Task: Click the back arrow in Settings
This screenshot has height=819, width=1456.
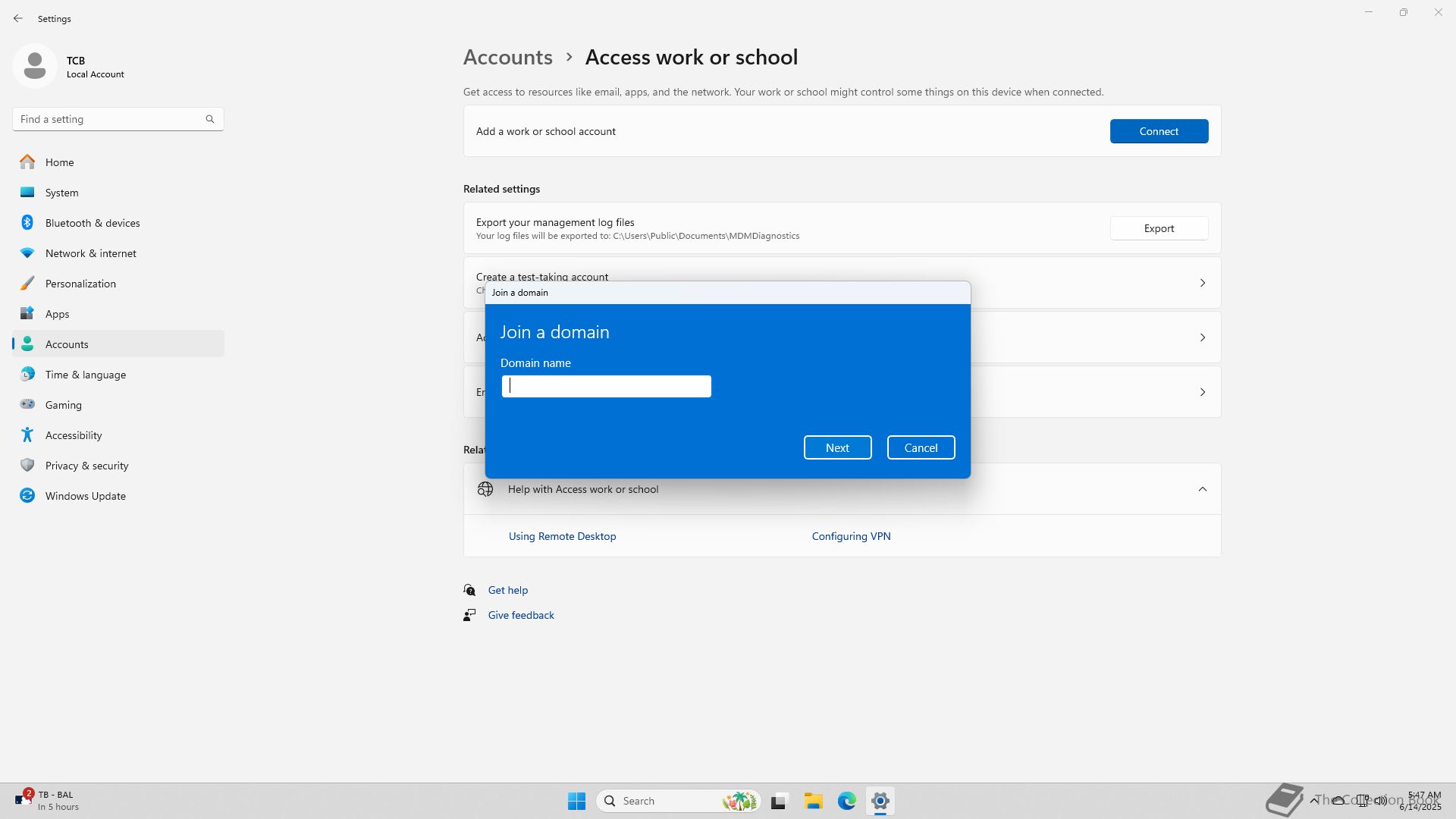Action: click(x=18, y=18)
